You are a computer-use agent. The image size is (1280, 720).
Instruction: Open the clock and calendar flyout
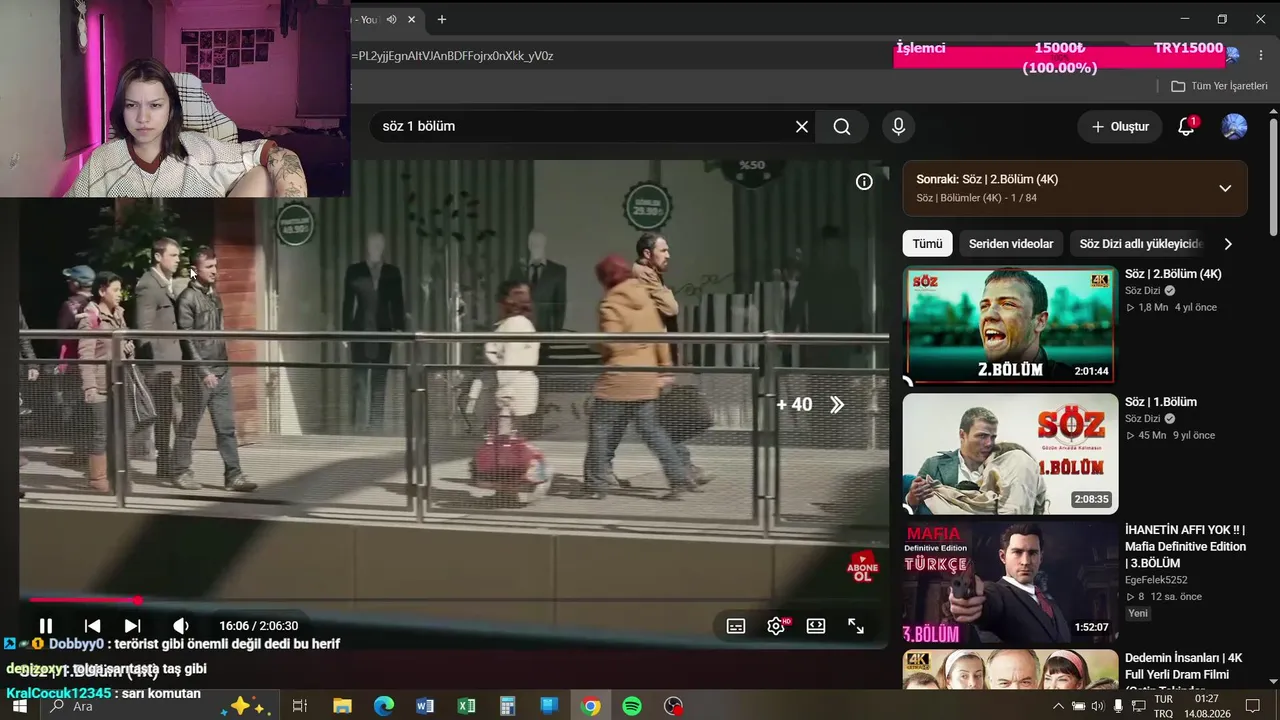[x=1207, y=706]
